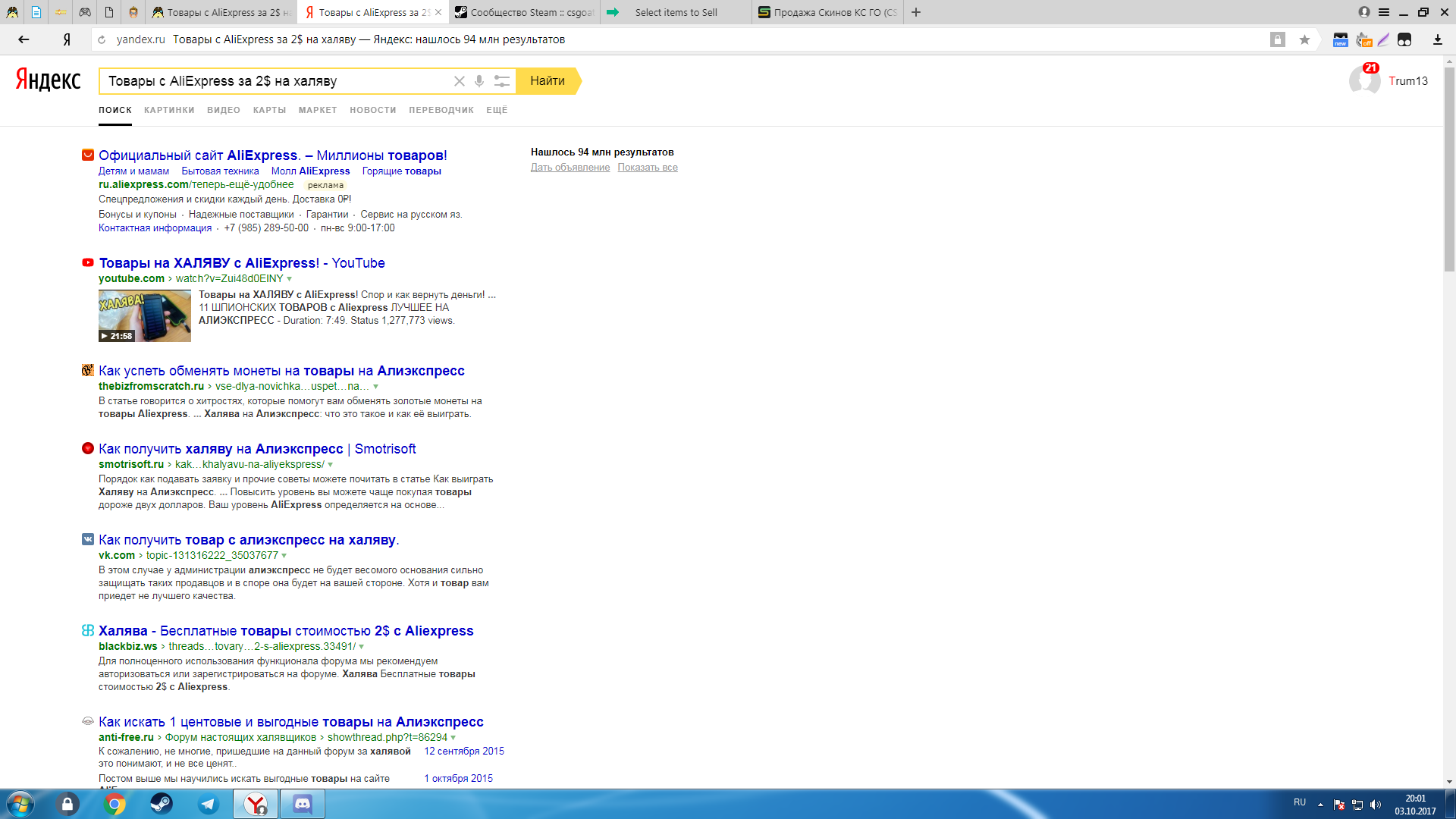Close the active Yandex search tab
Screen dimensions: 1456x819
(x=438, y=12)
